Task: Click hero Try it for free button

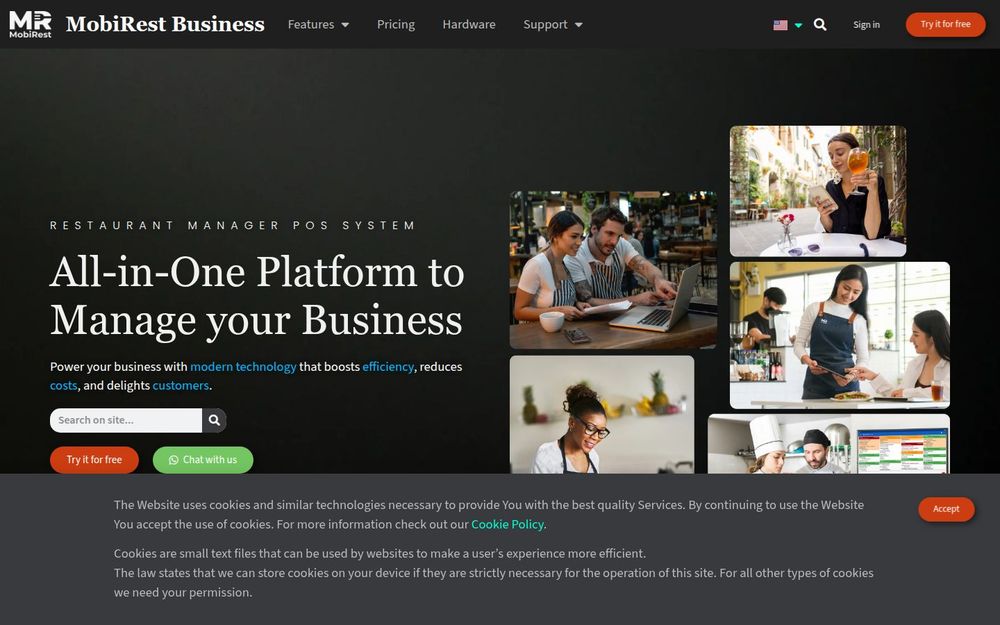Action: [94, 460]
